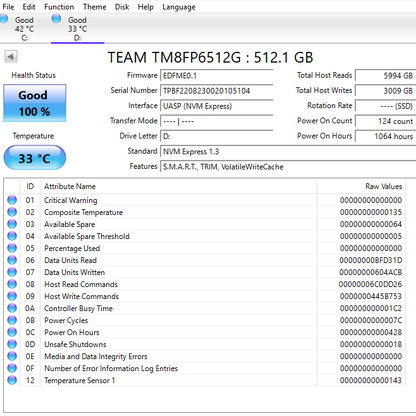Open the File menu

pos(8,7)
